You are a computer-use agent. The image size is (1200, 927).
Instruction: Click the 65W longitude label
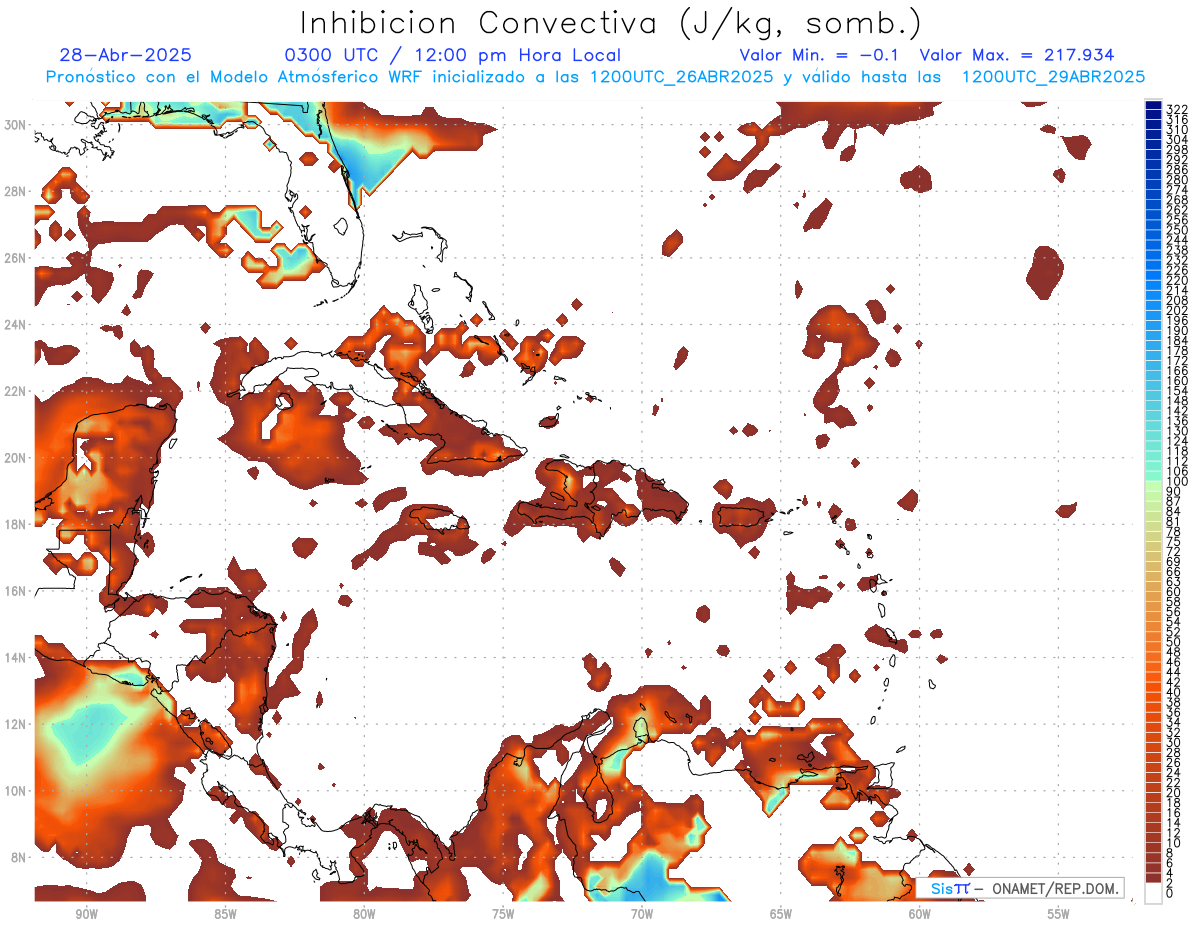pos(781,914)
